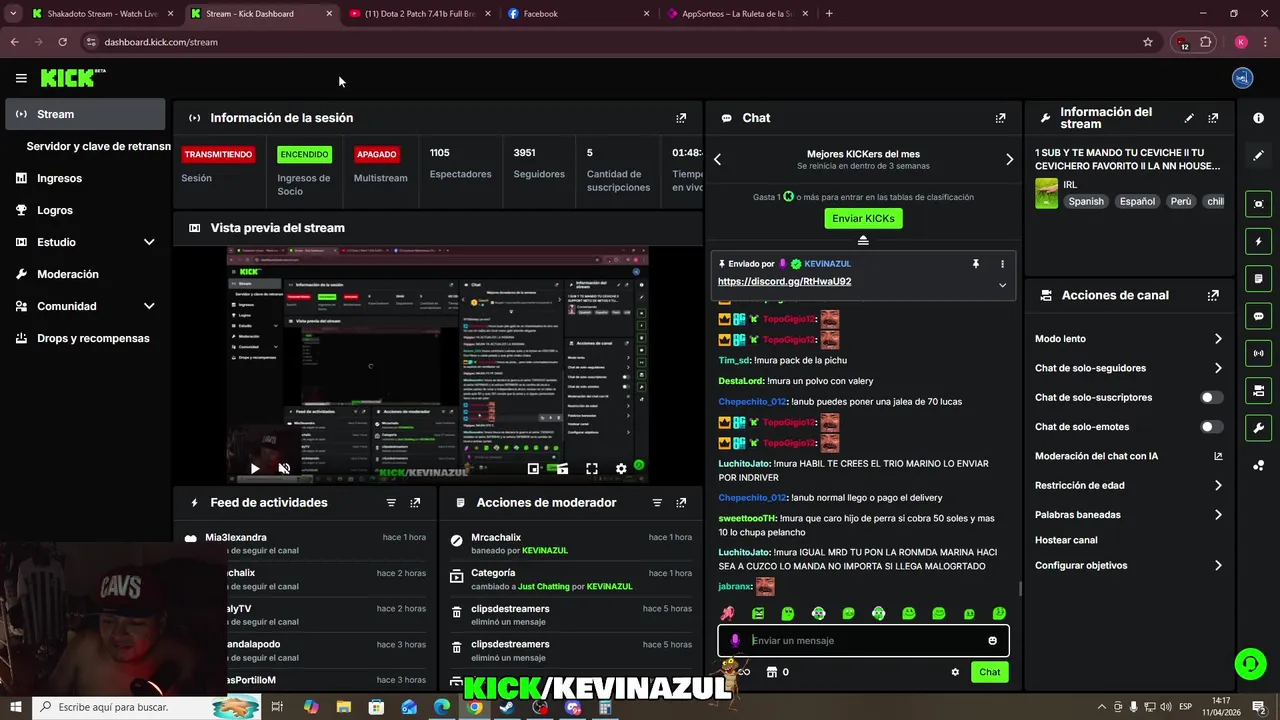This screenshot has width=1280, height=720.
Task: Click the user avatar at top right
Action: click(x=1243, y=78)
